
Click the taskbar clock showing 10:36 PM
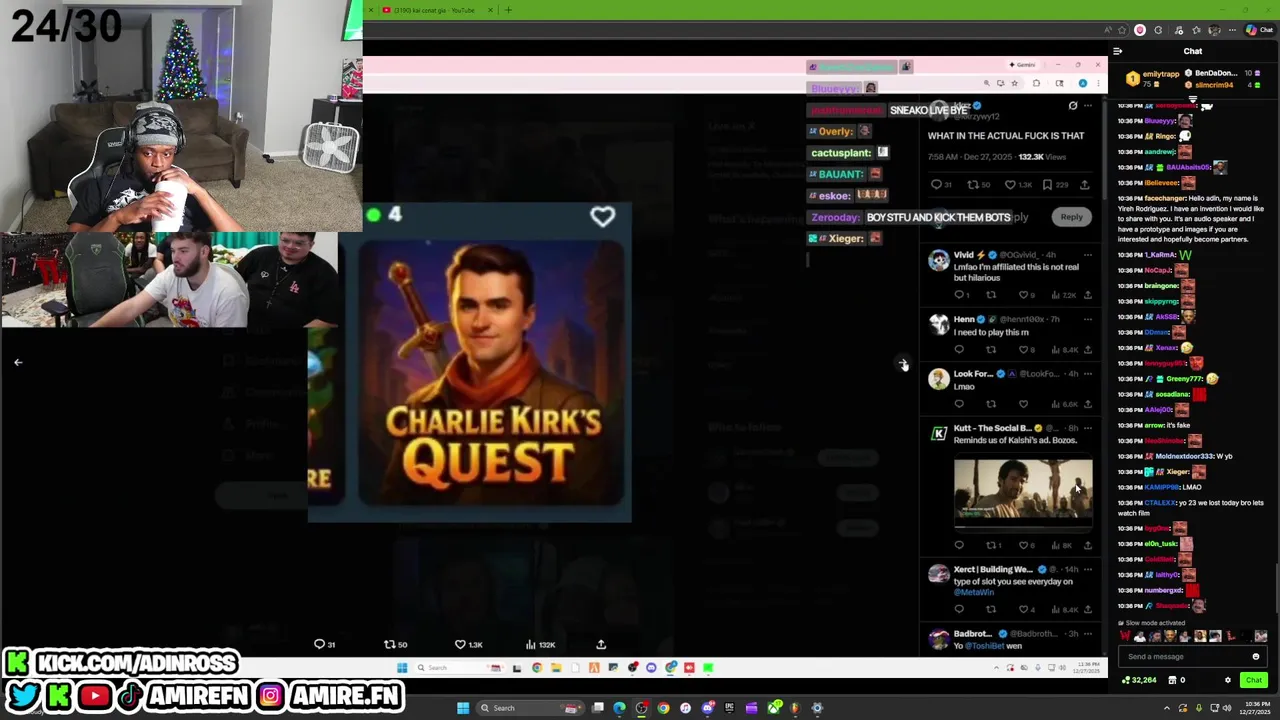(1257, 708)
